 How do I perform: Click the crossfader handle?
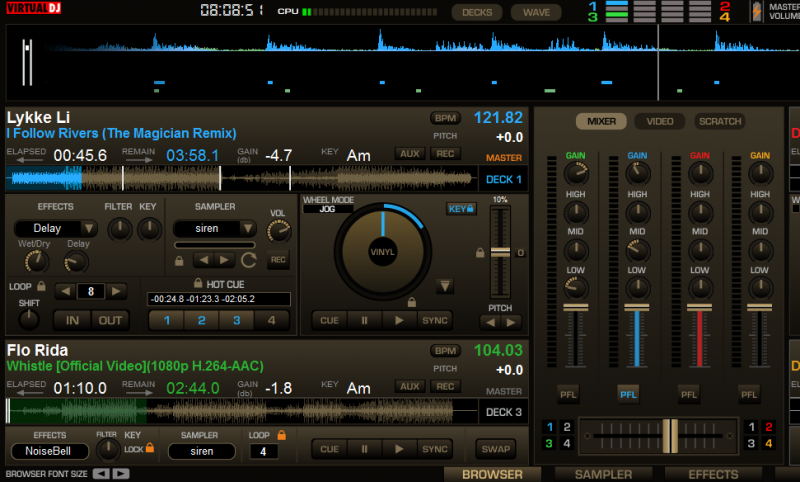pos(670,436)
